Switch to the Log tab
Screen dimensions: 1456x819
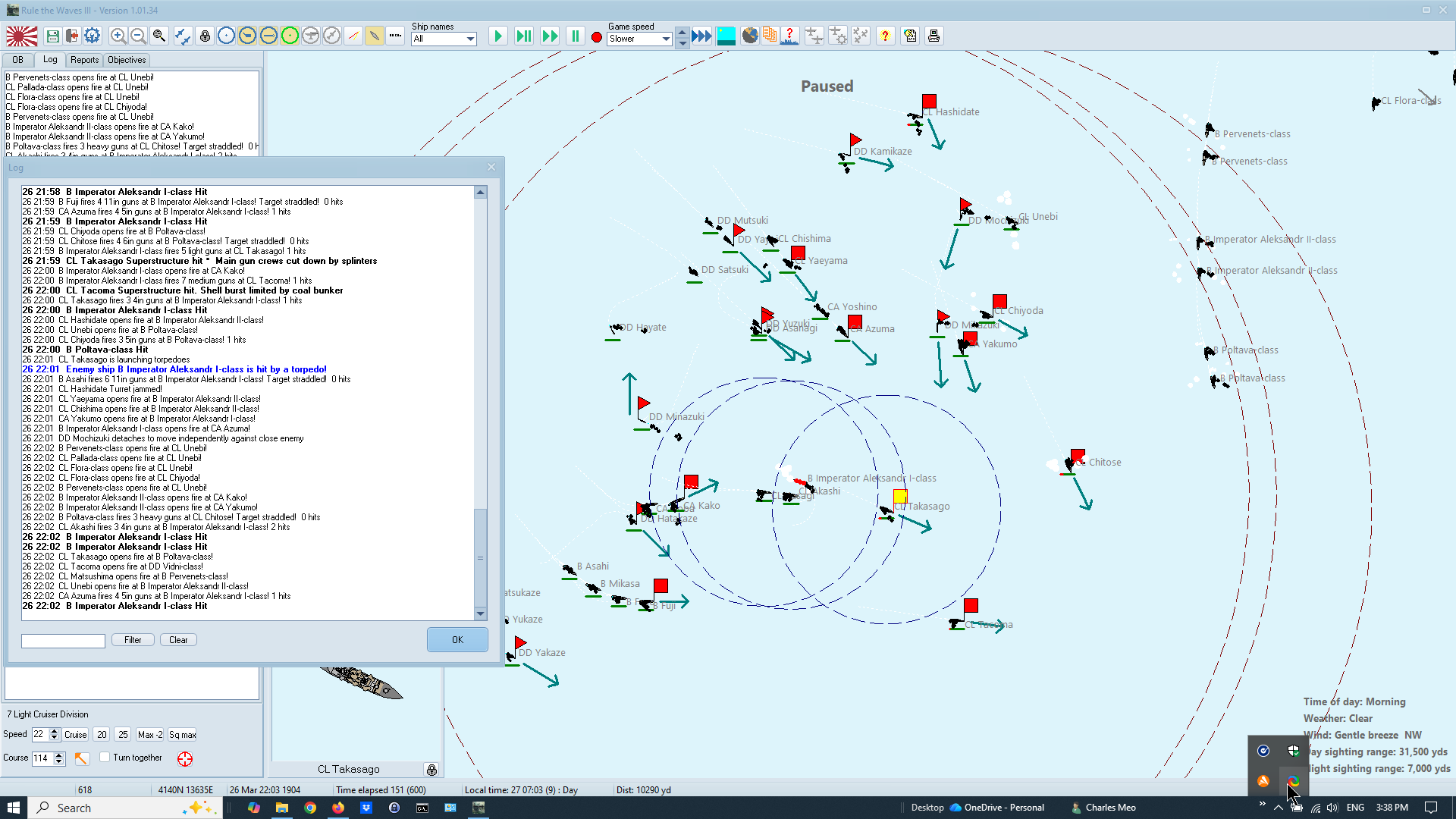click(x=50, y=59)
